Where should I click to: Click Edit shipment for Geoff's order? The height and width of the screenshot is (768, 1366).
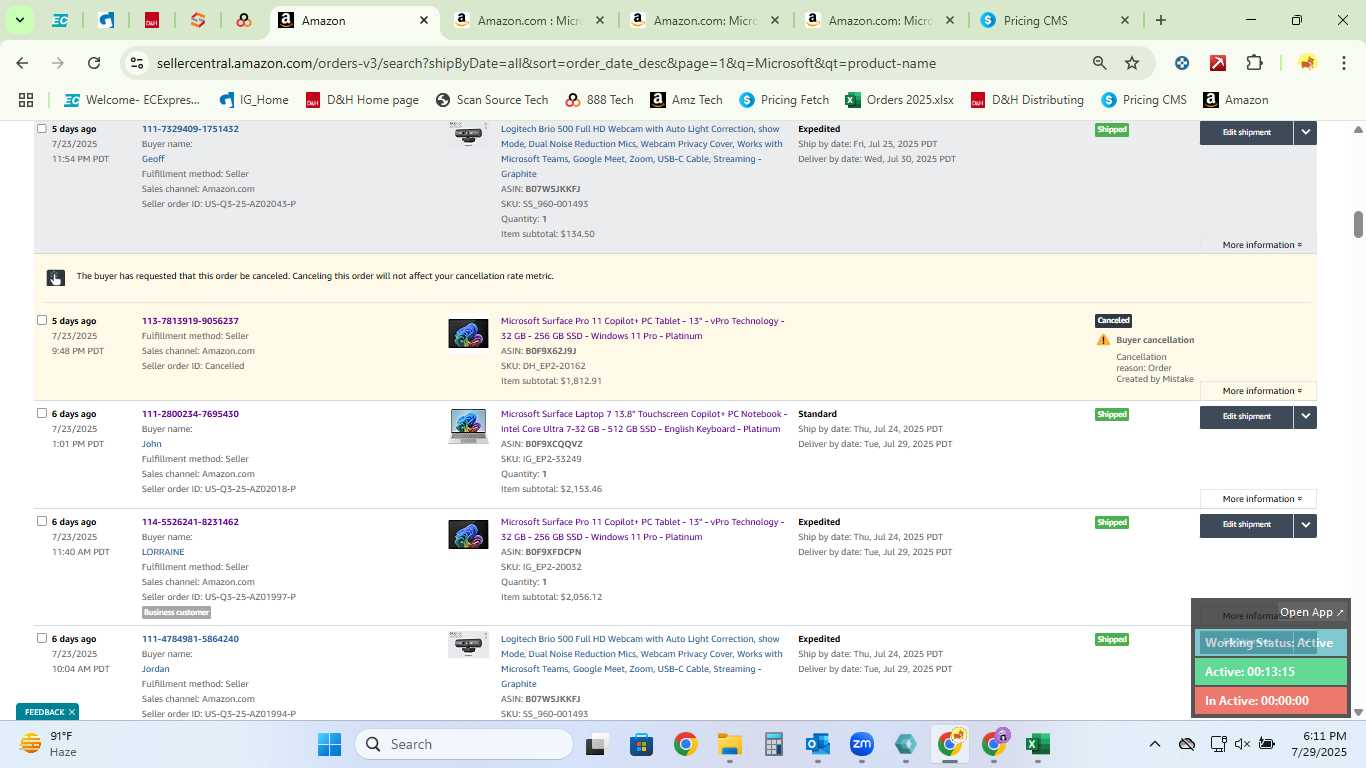(x=1246, y=132)
